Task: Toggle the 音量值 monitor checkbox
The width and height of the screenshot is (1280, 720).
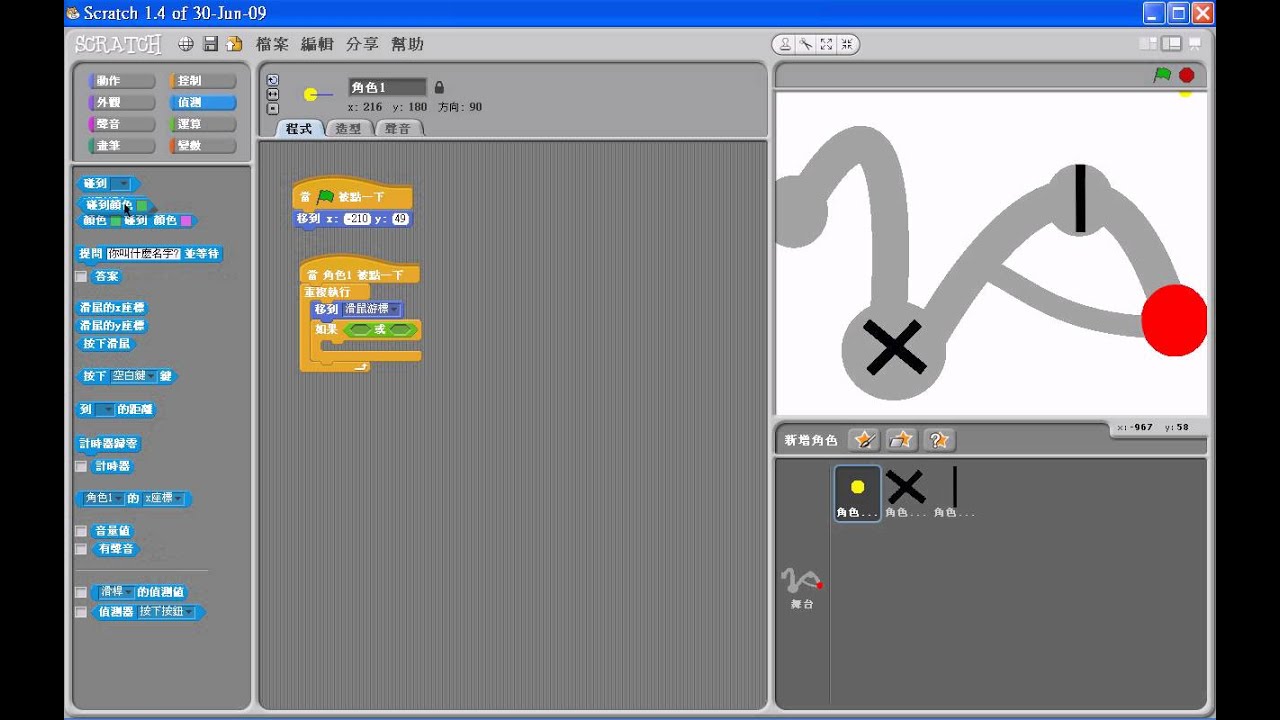Action: point(81,532)
